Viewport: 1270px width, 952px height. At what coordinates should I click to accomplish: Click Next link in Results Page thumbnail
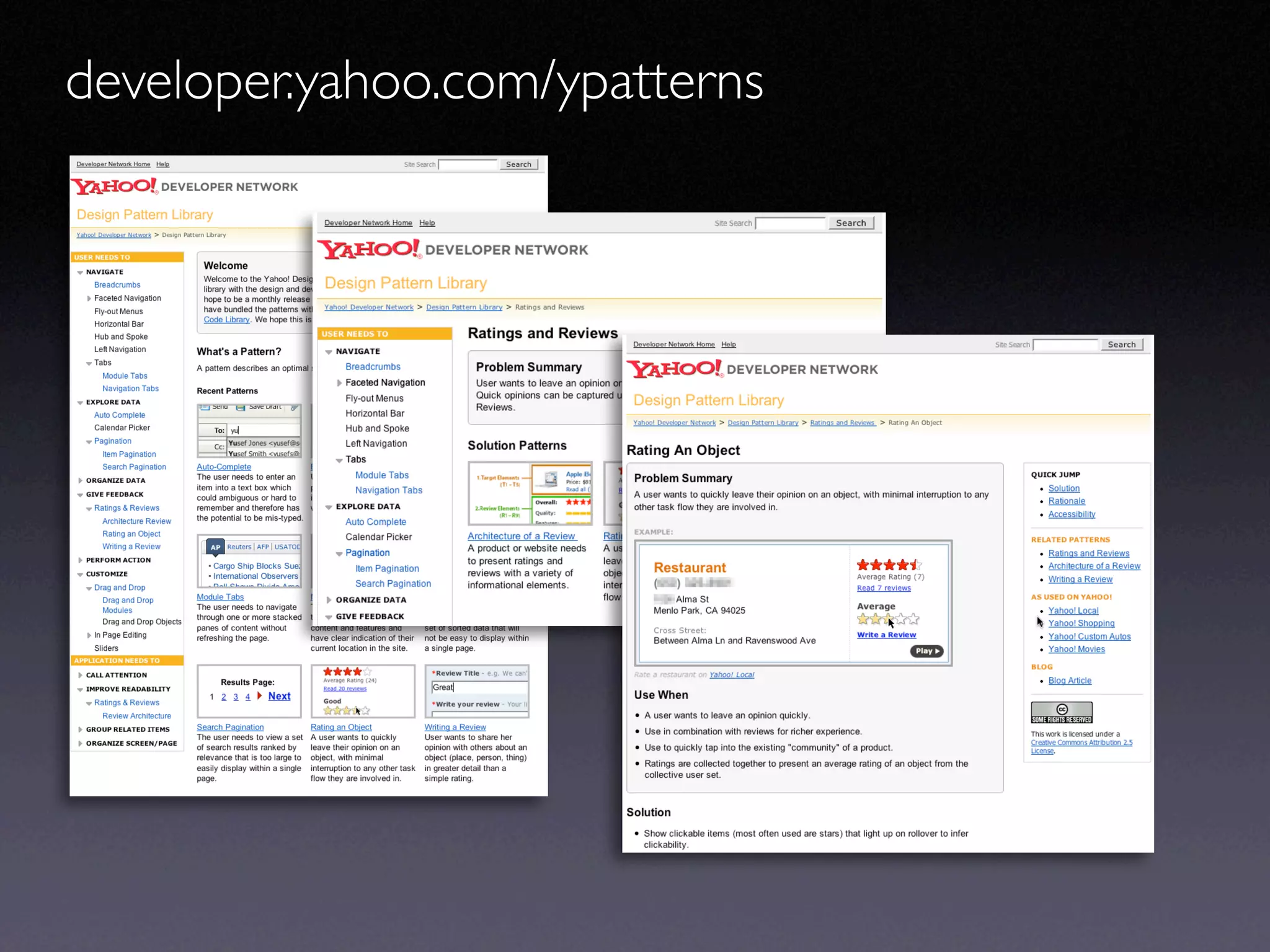pyautogui.click(x=279, y=696)
